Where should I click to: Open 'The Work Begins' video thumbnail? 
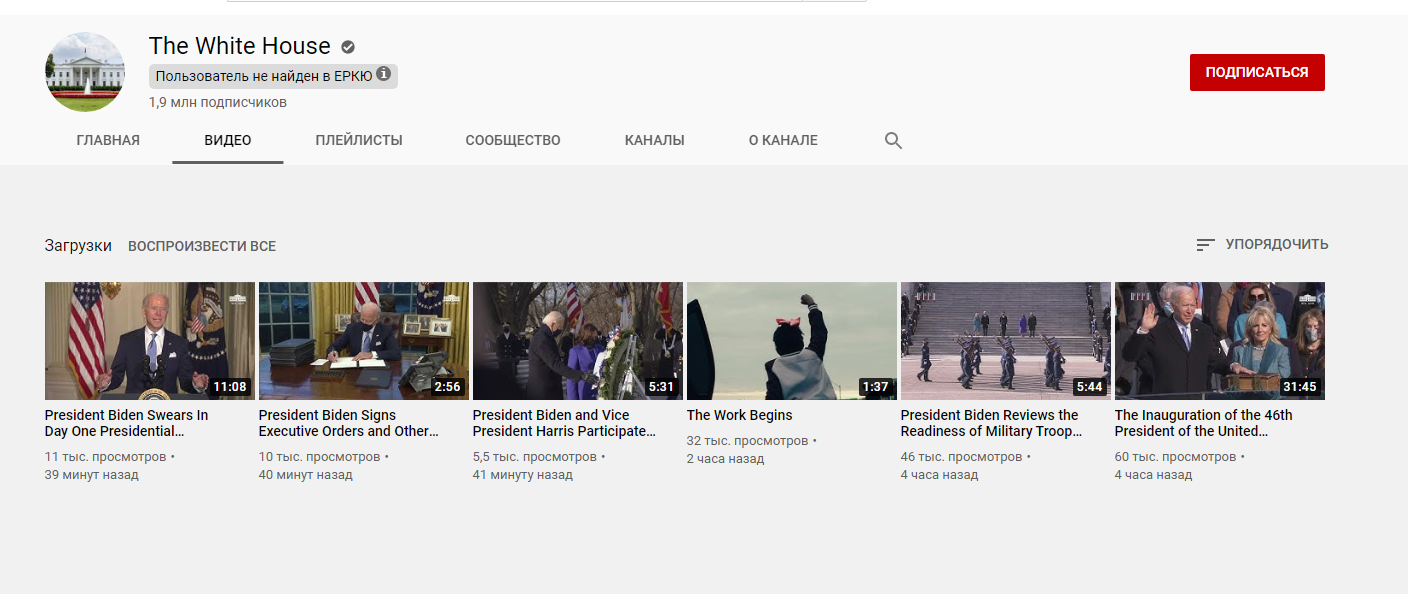coord(792,341)
